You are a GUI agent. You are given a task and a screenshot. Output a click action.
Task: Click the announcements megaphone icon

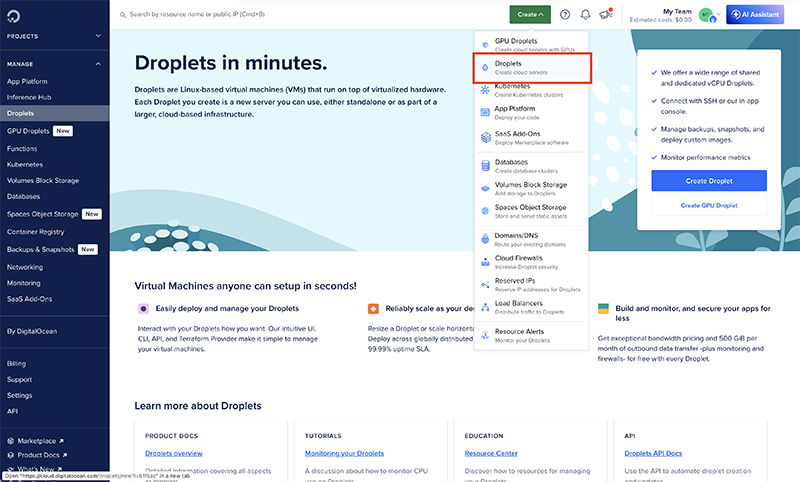pyautogui.click(x=604, y=15)
